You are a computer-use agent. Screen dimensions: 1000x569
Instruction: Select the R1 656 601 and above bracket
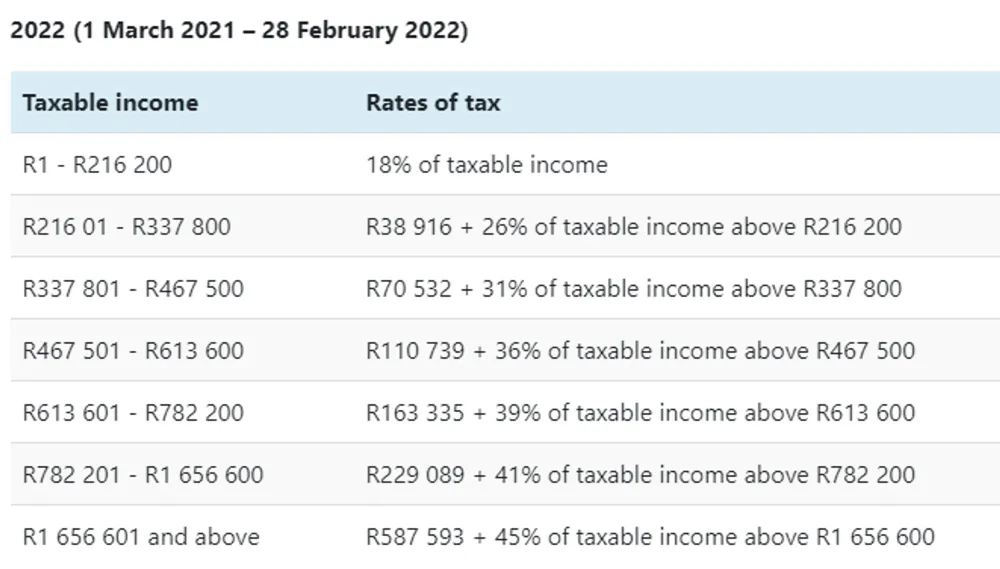point(141,536)
